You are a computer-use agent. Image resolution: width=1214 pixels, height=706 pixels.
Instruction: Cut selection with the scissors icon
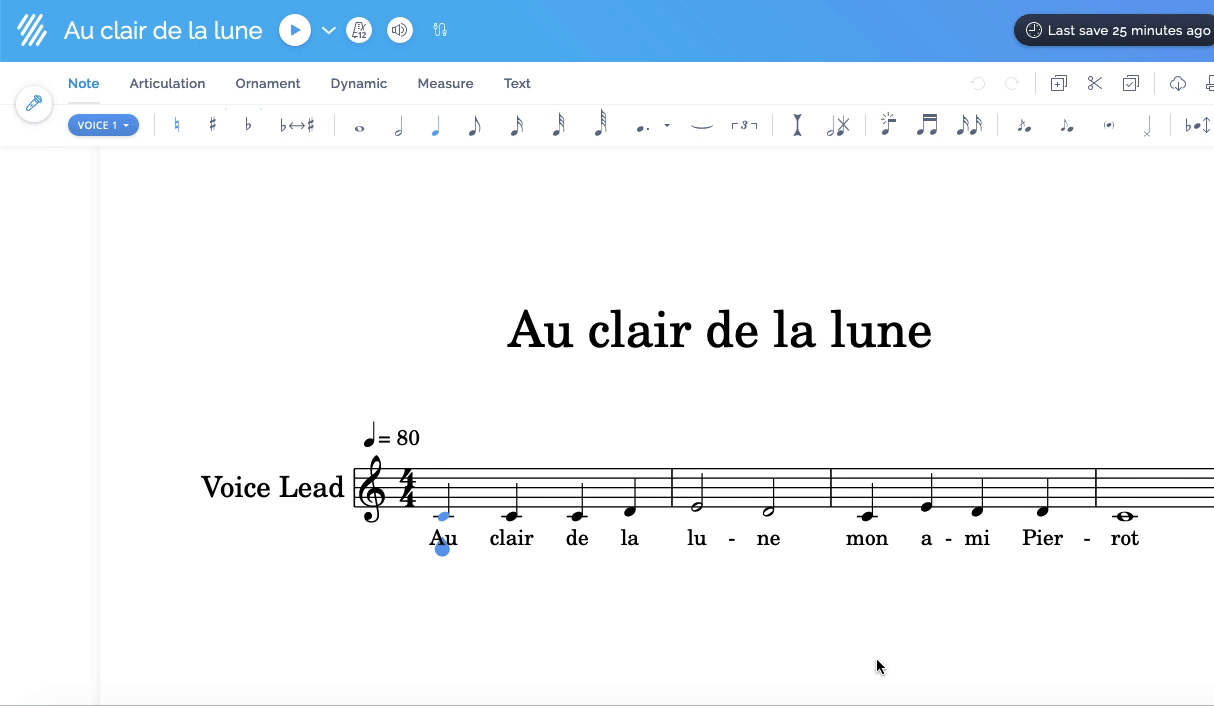tap(1095, 84)
